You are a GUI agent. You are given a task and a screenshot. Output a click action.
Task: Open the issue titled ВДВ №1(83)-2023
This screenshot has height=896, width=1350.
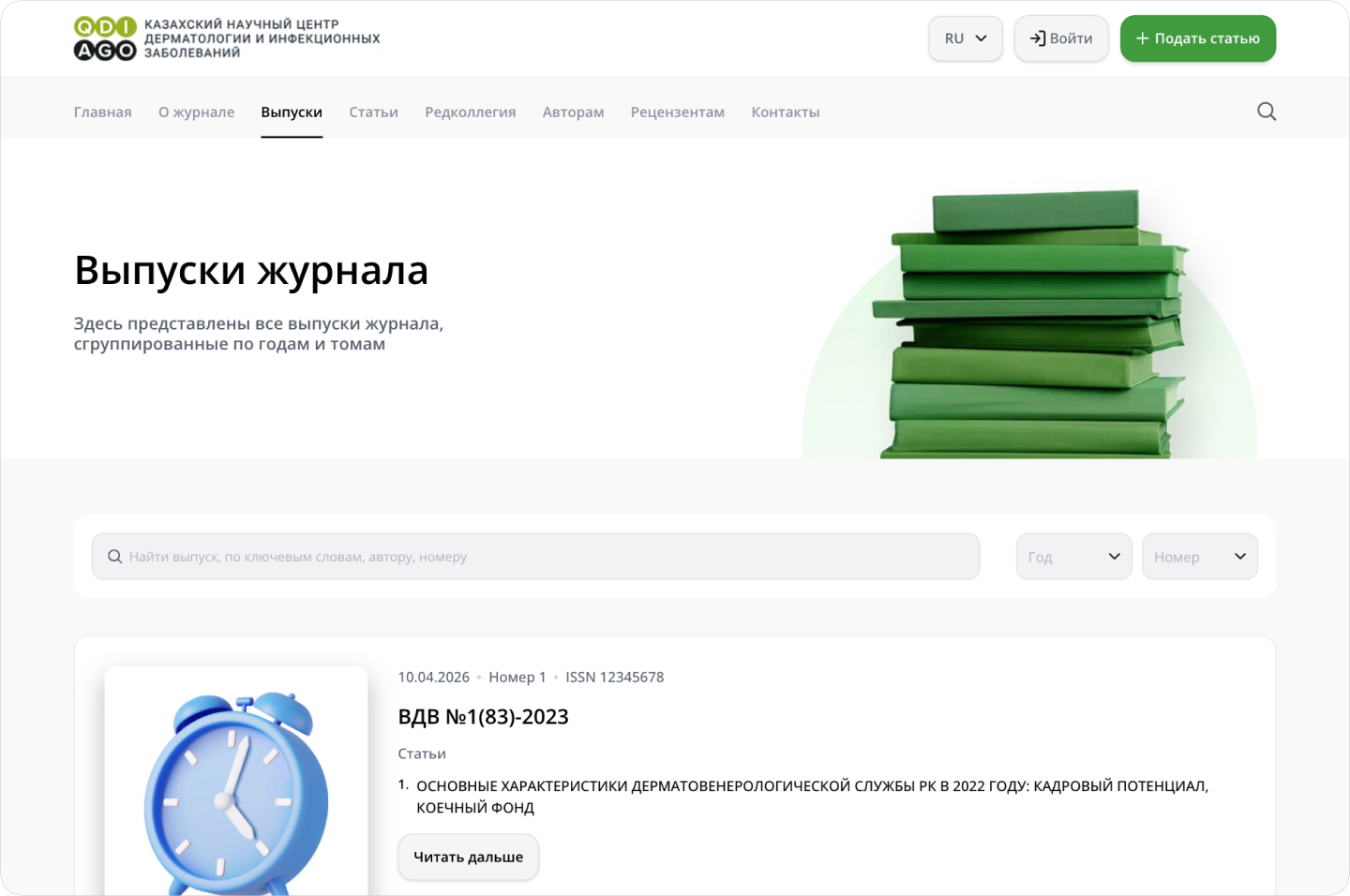click(x=484, y=717)
